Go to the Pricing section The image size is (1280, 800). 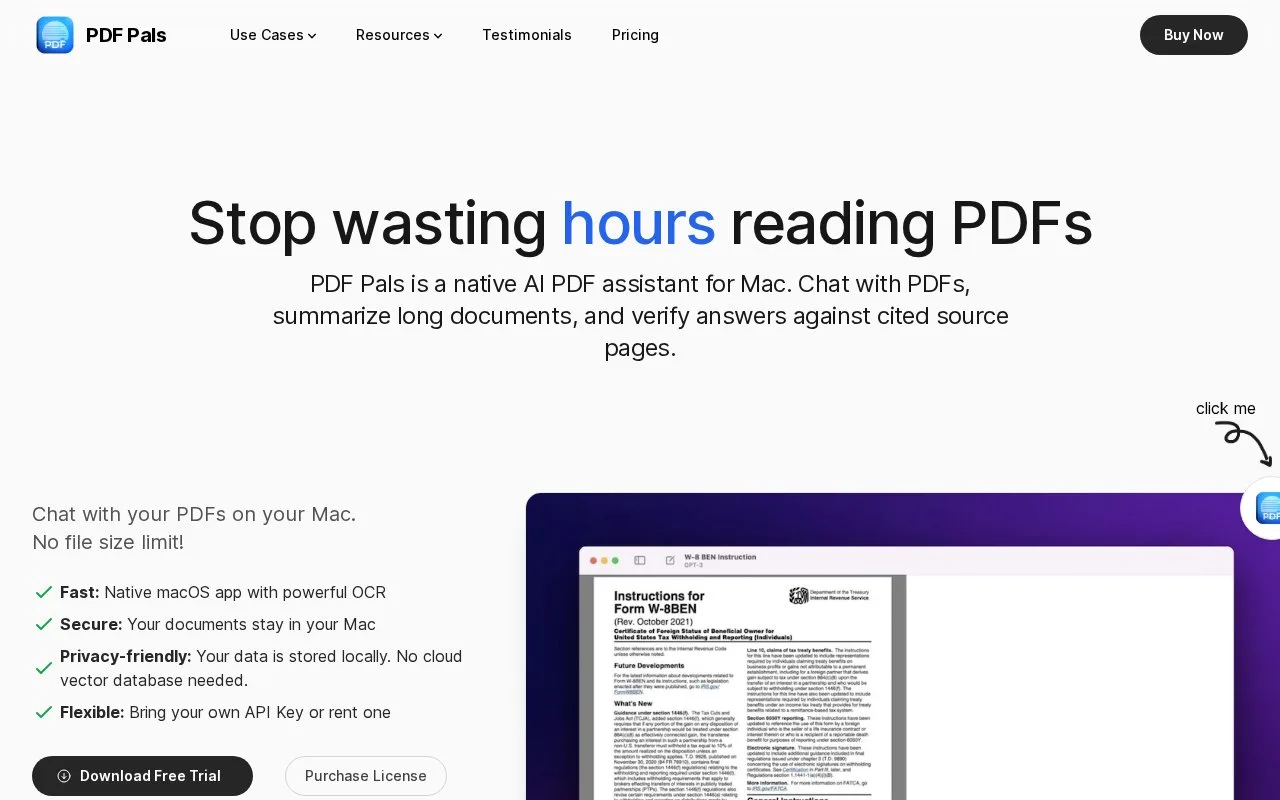pyautogui.click(x=635, y=35)
